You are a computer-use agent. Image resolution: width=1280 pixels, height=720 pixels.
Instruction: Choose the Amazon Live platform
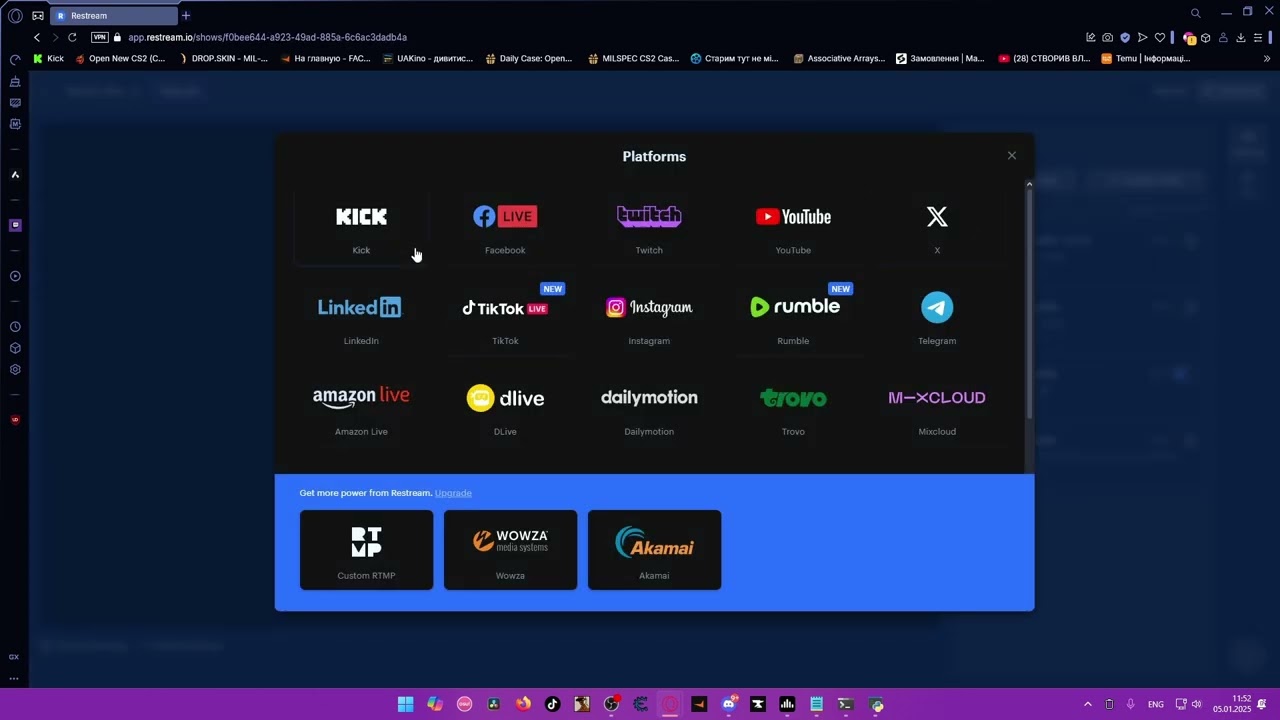361,411
